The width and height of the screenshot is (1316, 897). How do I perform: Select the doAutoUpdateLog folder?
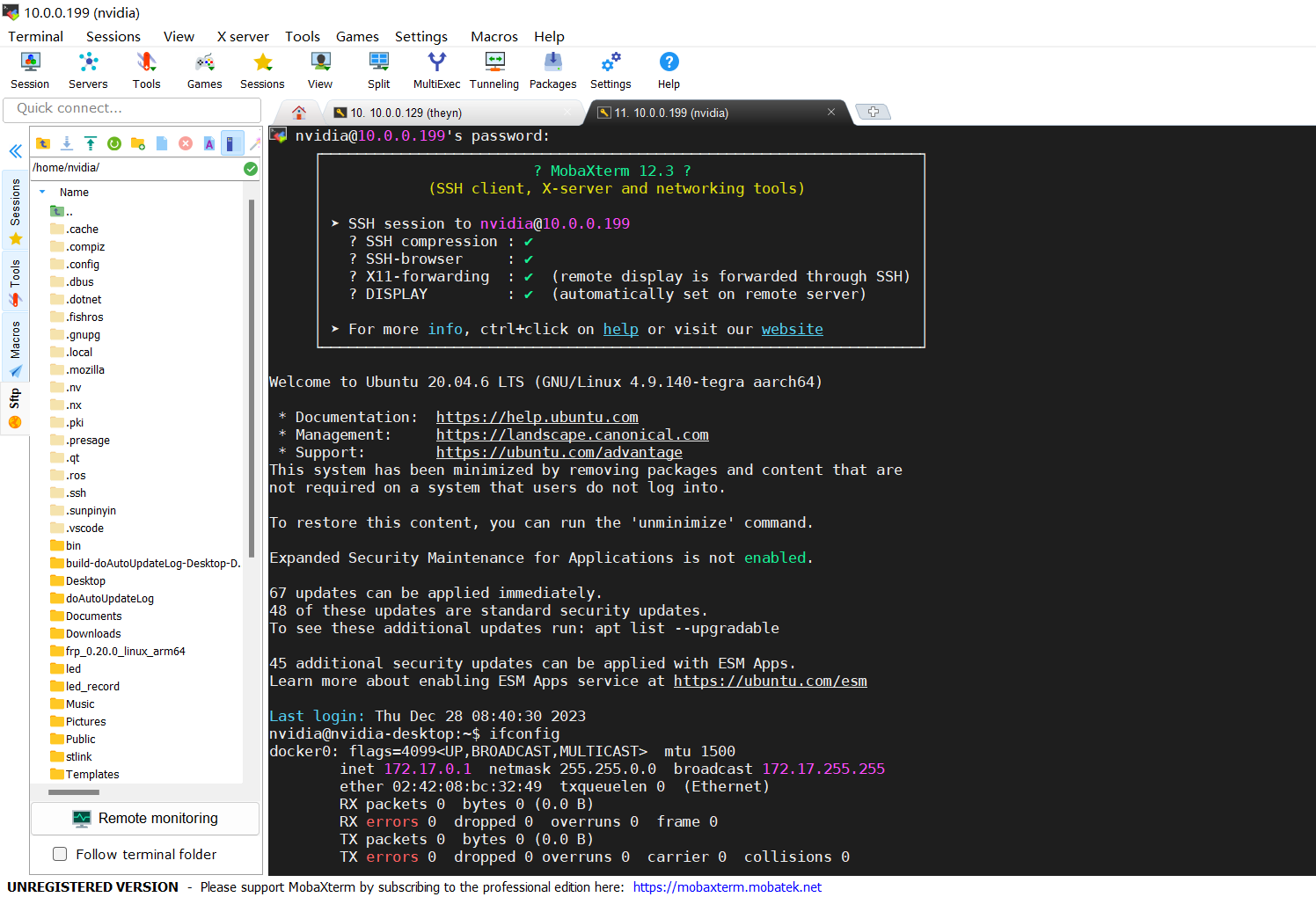(102, 598)
